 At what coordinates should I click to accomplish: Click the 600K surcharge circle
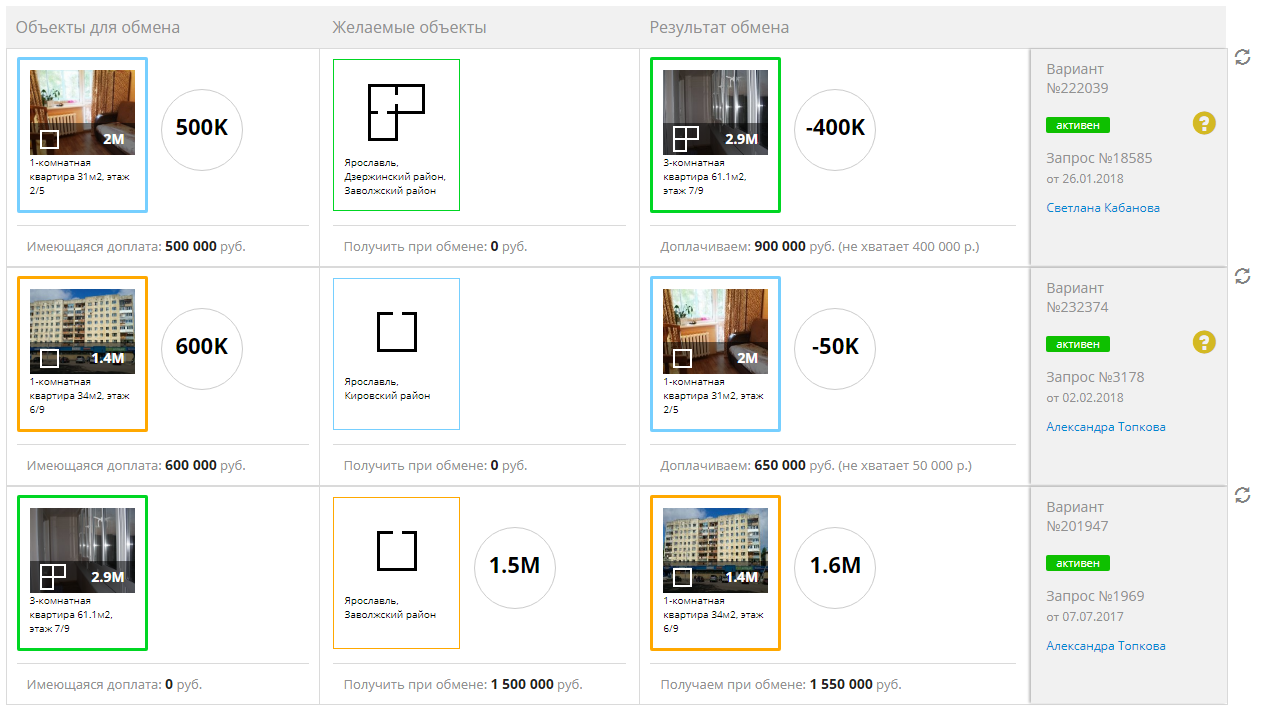coord(202,347)
